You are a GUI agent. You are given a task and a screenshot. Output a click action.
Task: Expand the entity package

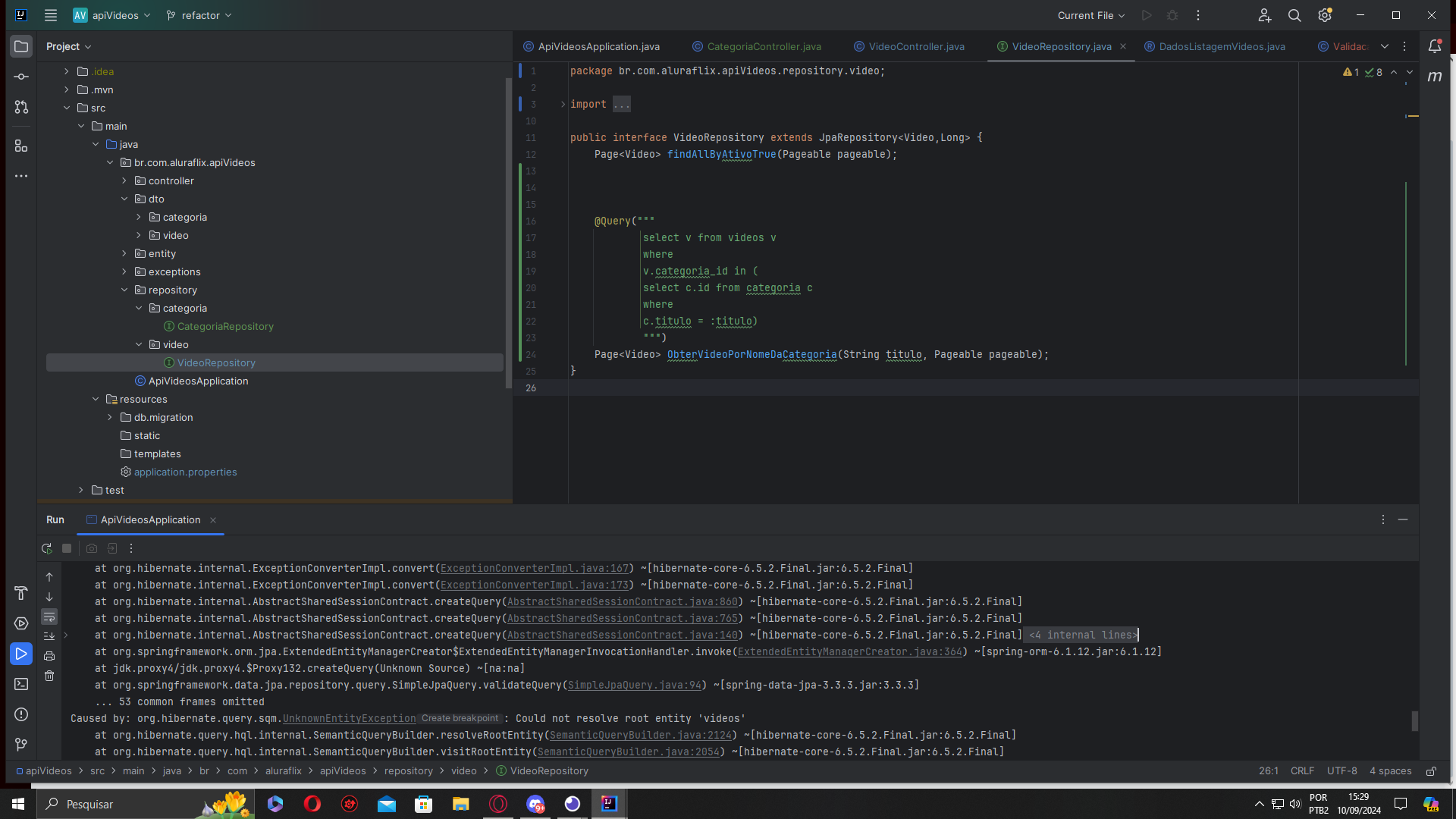[x=124, y=253]
